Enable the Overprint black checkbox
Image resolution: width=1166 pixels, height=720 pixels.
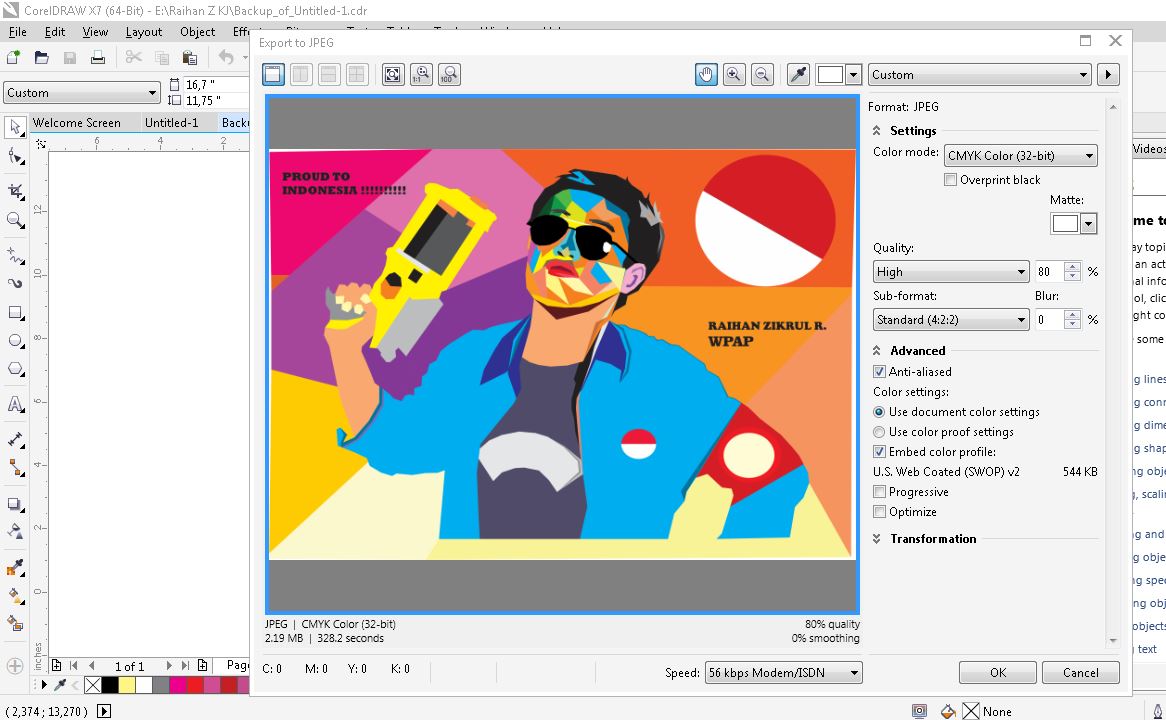click(950, 180)
